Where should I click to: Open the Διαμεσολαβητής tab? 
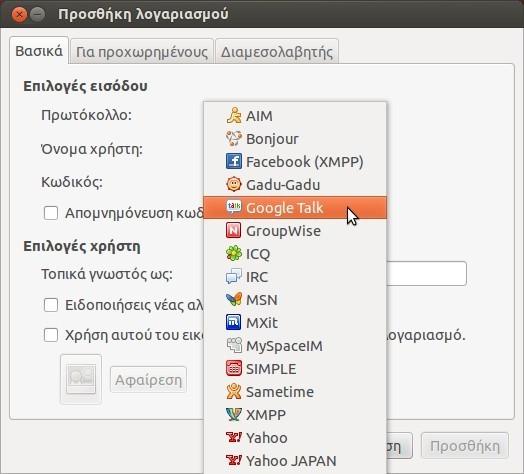277,52
